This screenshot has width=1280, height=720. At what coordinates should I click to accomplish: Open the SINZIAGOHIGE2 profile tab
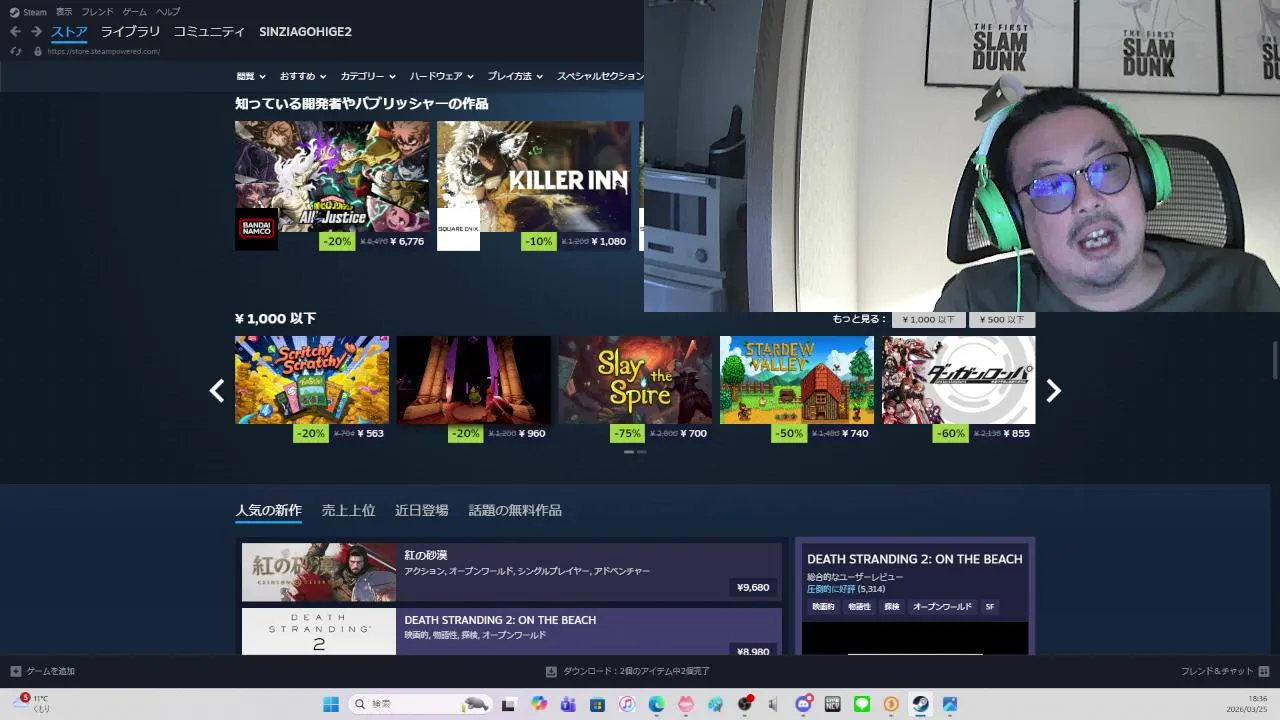(x=305, y=32)
